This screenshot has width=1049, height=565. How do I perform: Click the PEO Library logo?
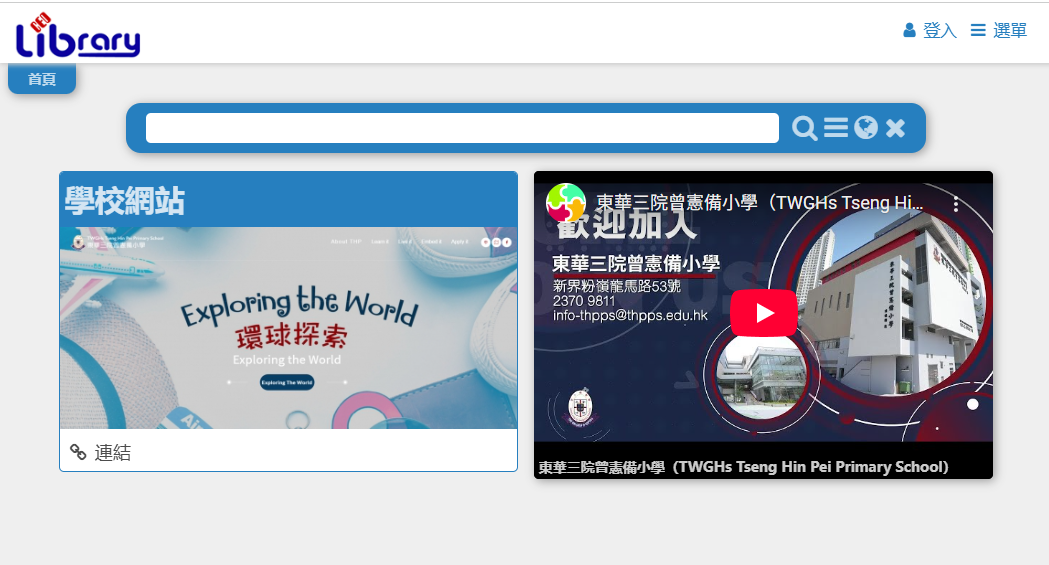pos(78,35)
